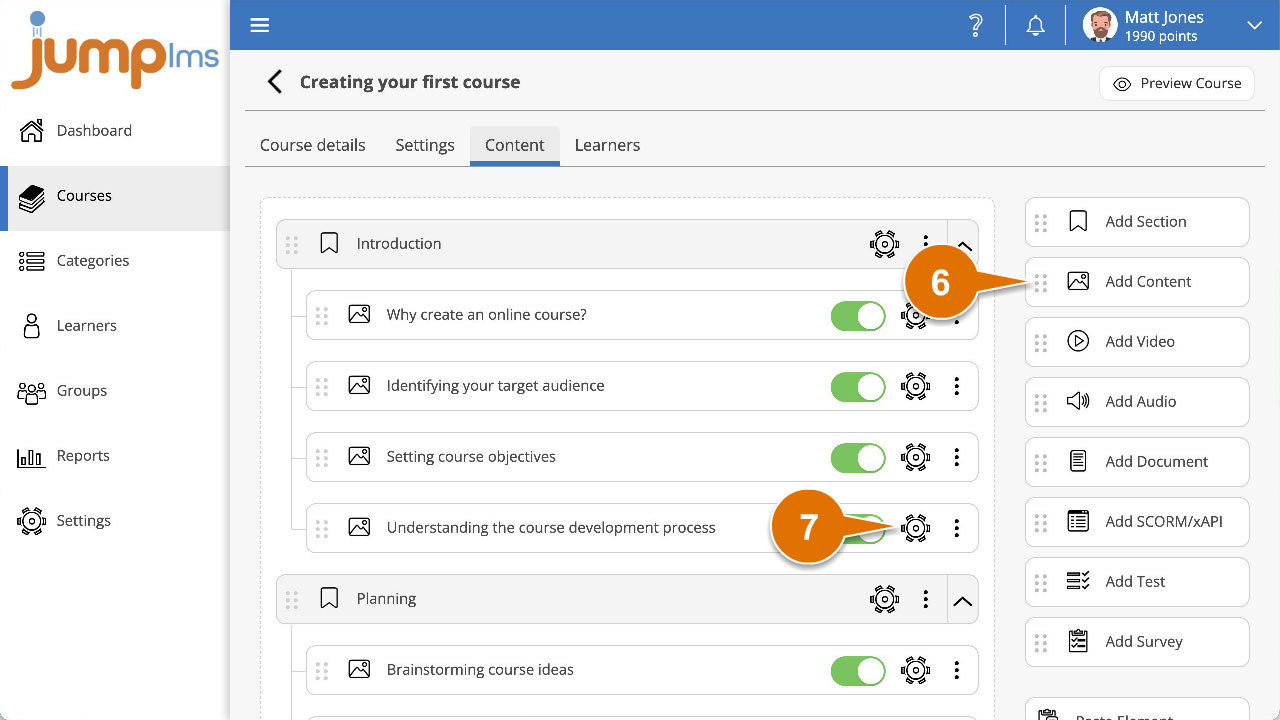This screenshot has width=1280, height=720.
Task: Collapse the Planning section
Action: tap(963, 600)
